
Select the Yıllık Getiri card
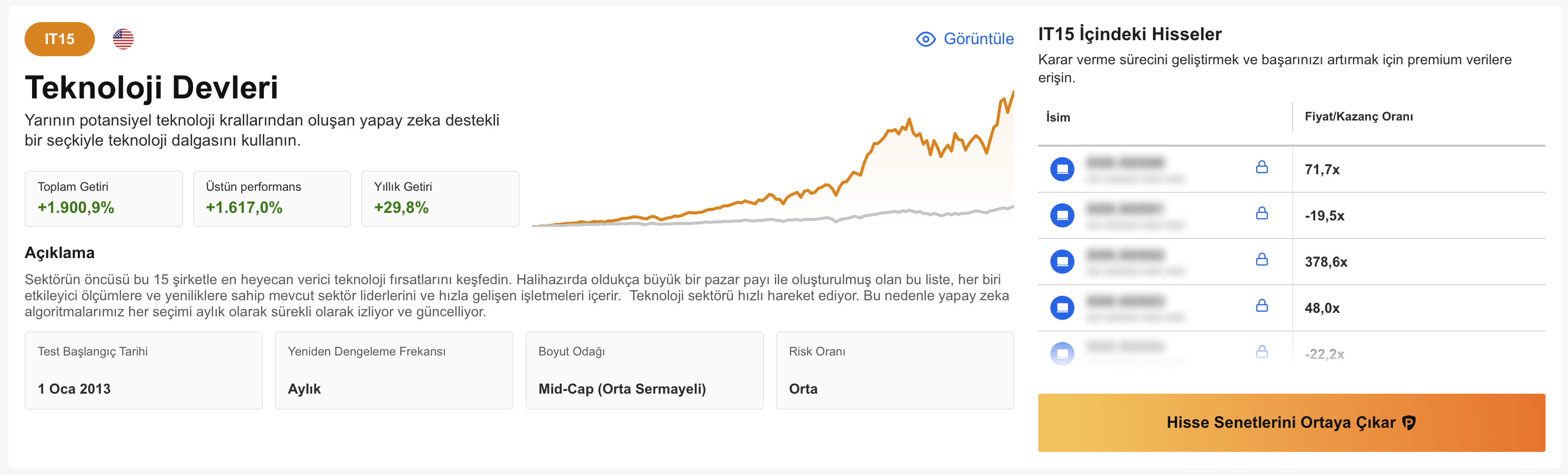click(x=439, y=198)
